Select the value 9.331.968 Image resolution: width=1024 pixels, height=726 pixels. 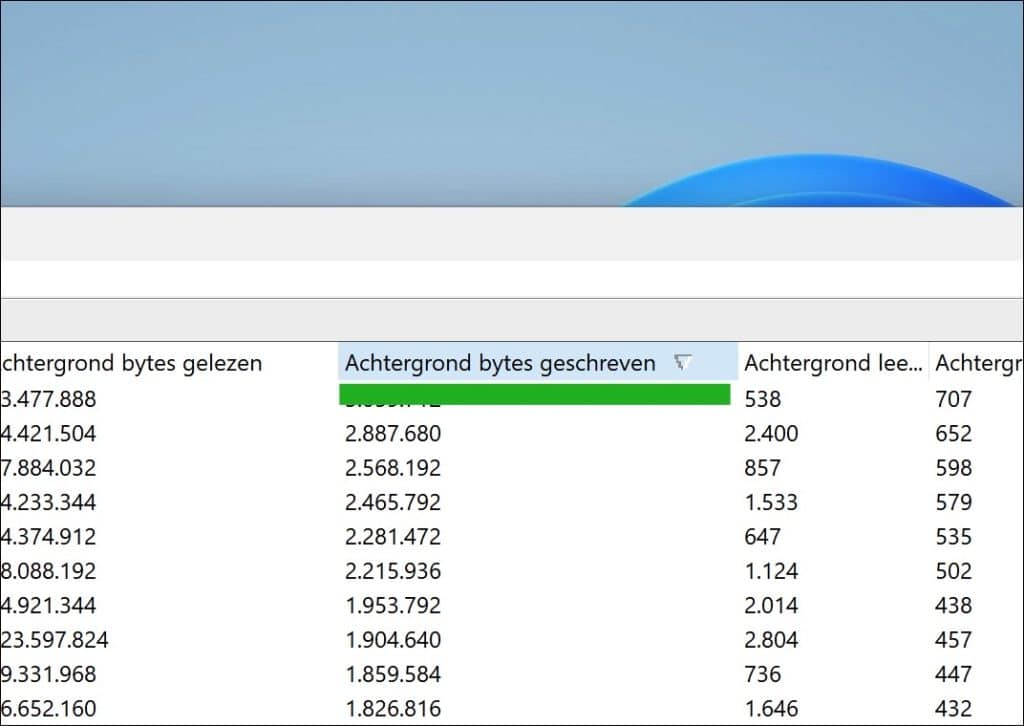click(x=48, y=674)
